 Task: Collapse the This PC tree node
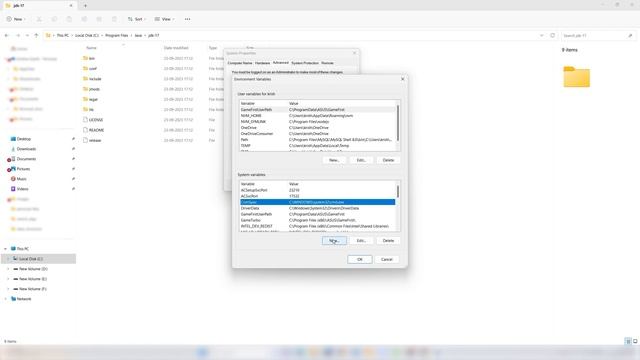(x=5, y=249)
